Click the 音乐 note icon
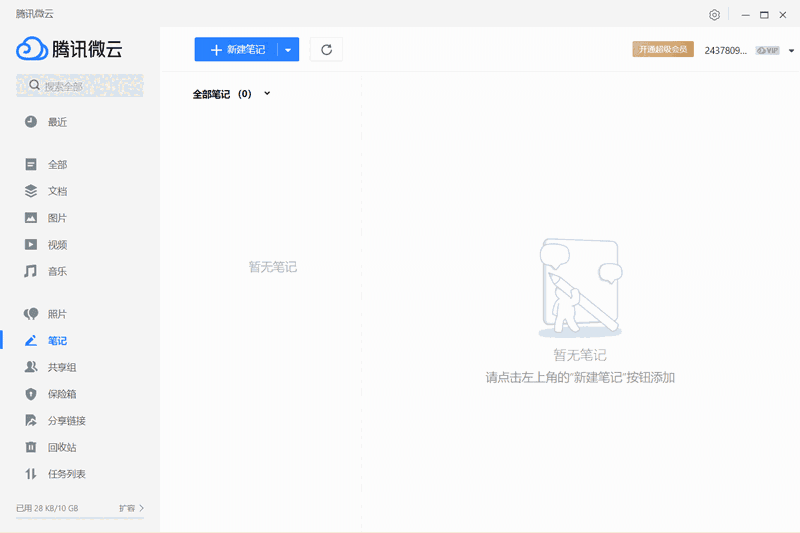800x533 pixels. click(31, 271)
